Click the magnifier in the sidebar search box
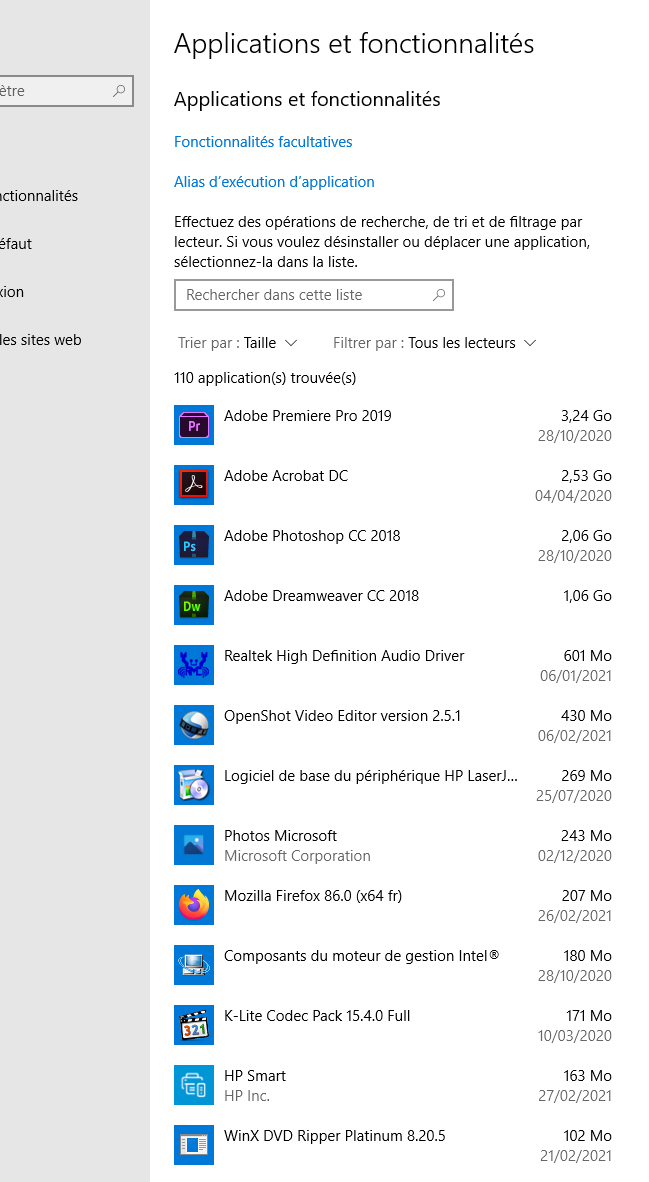This screenshot has height=1182, width=649. [x=118, y=90]
